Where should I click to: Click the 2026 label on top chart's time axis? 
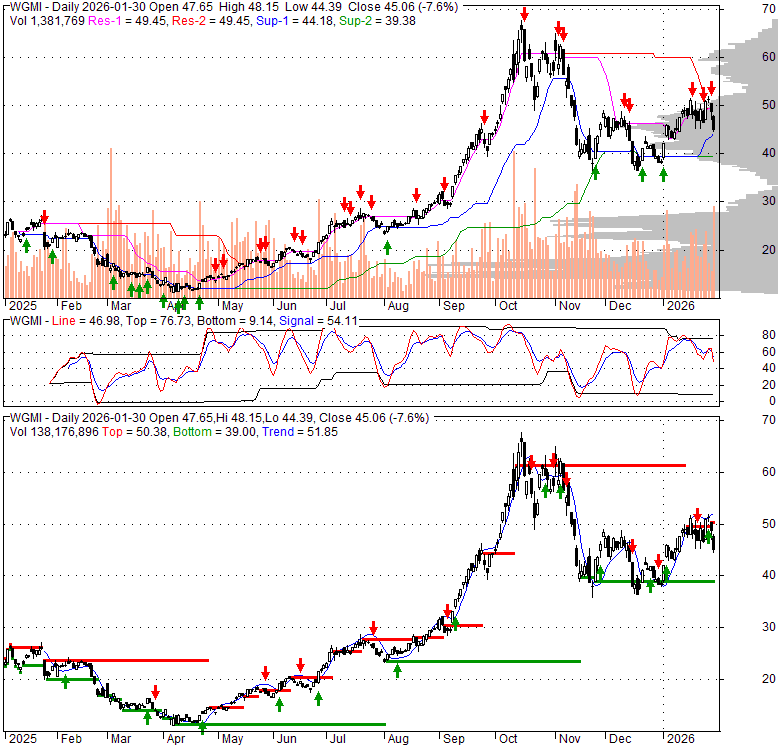pyautogui.click(x=681, y=305)
